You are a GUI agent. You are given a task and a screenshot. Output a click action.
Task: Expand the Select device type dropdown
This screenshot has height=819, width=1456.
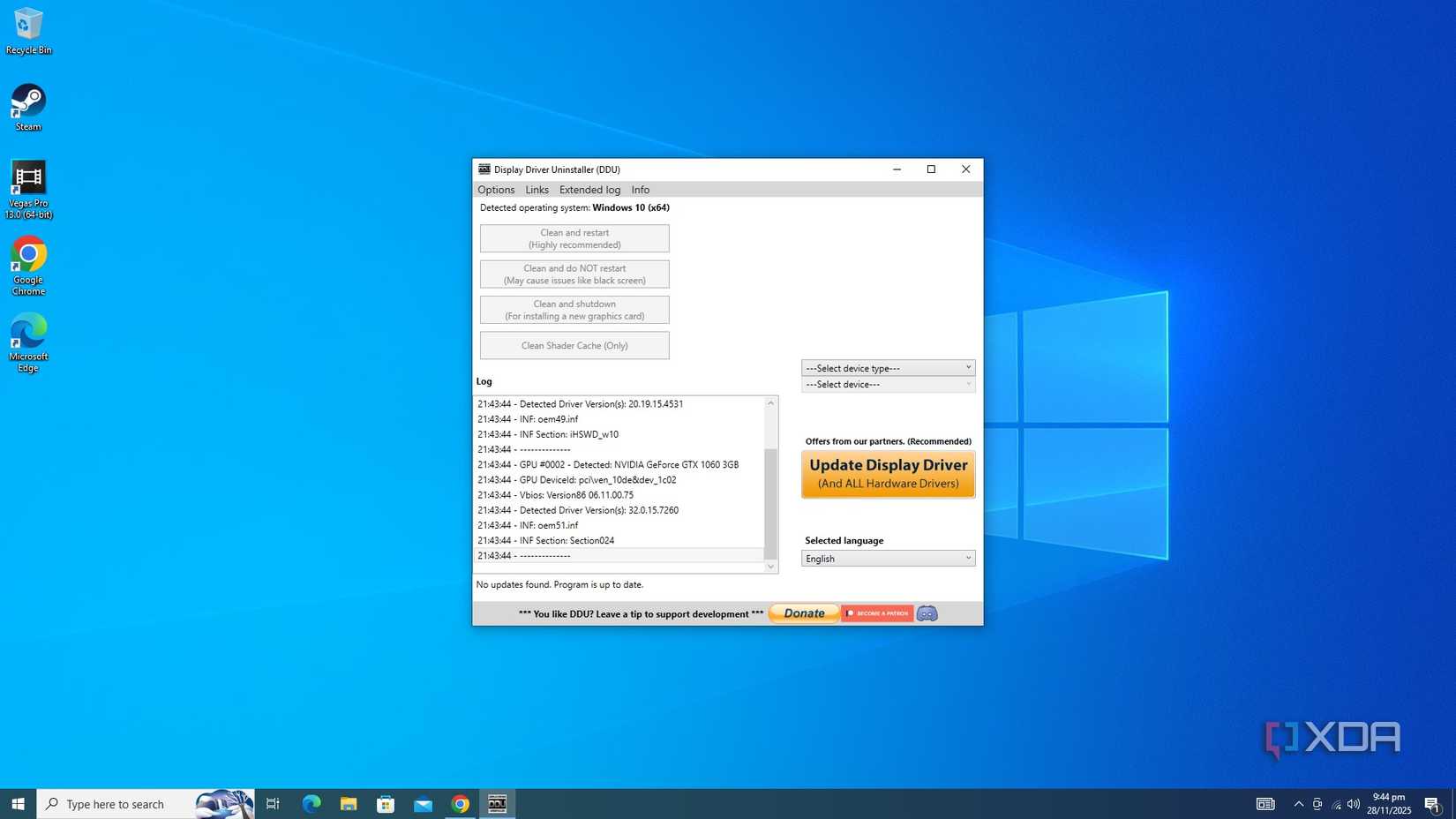[x=888, y=368]
